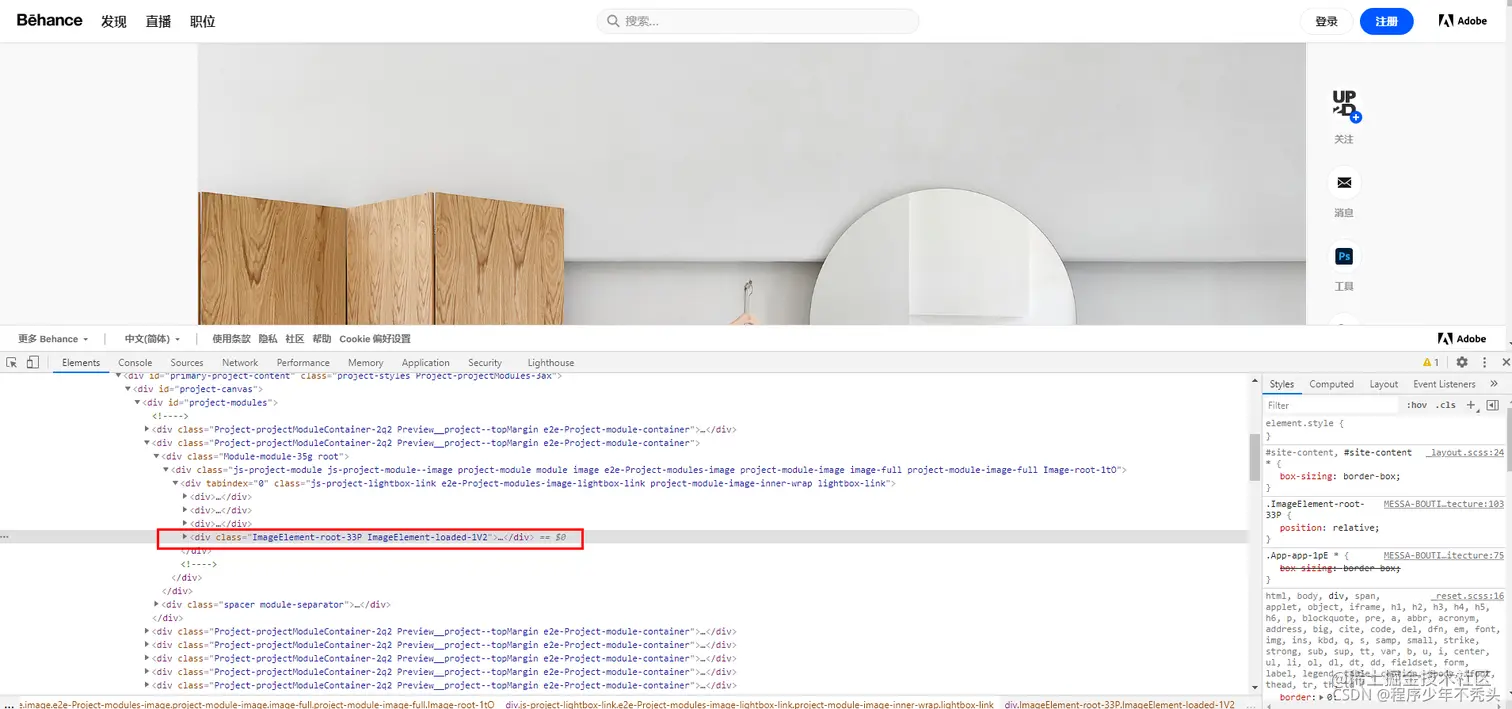The image size is (1512, 709).
Task: Open the Application tab
Action: coord(426,363)
